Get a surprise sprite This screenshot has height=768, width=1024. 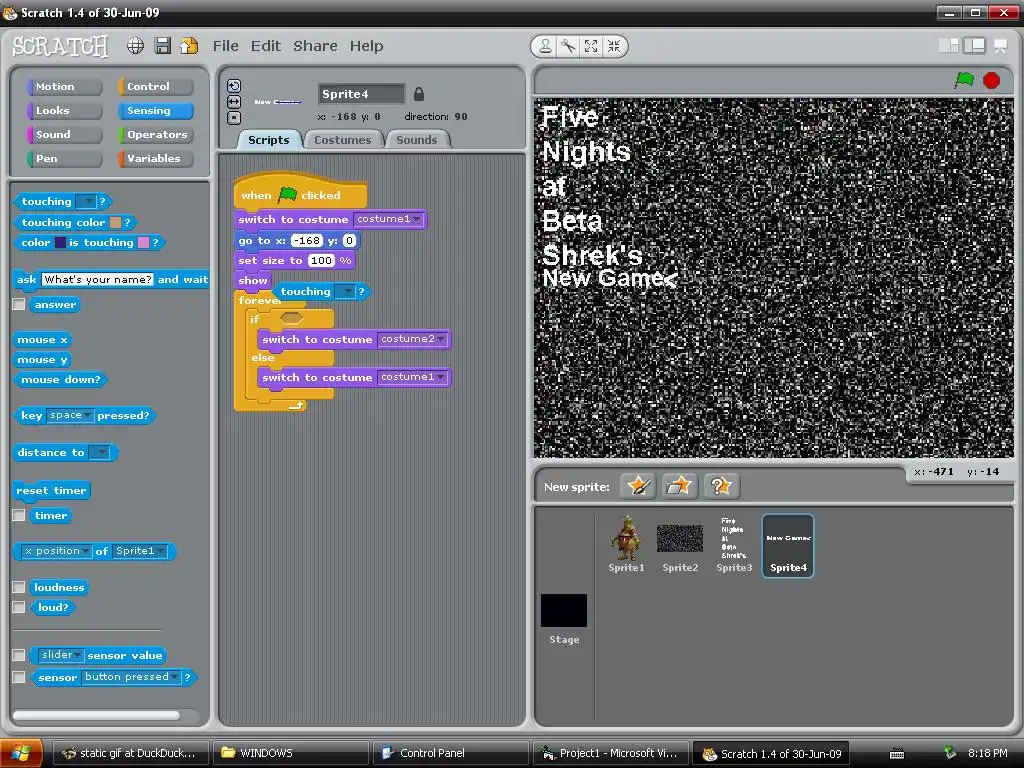click(x=721, y=486)
